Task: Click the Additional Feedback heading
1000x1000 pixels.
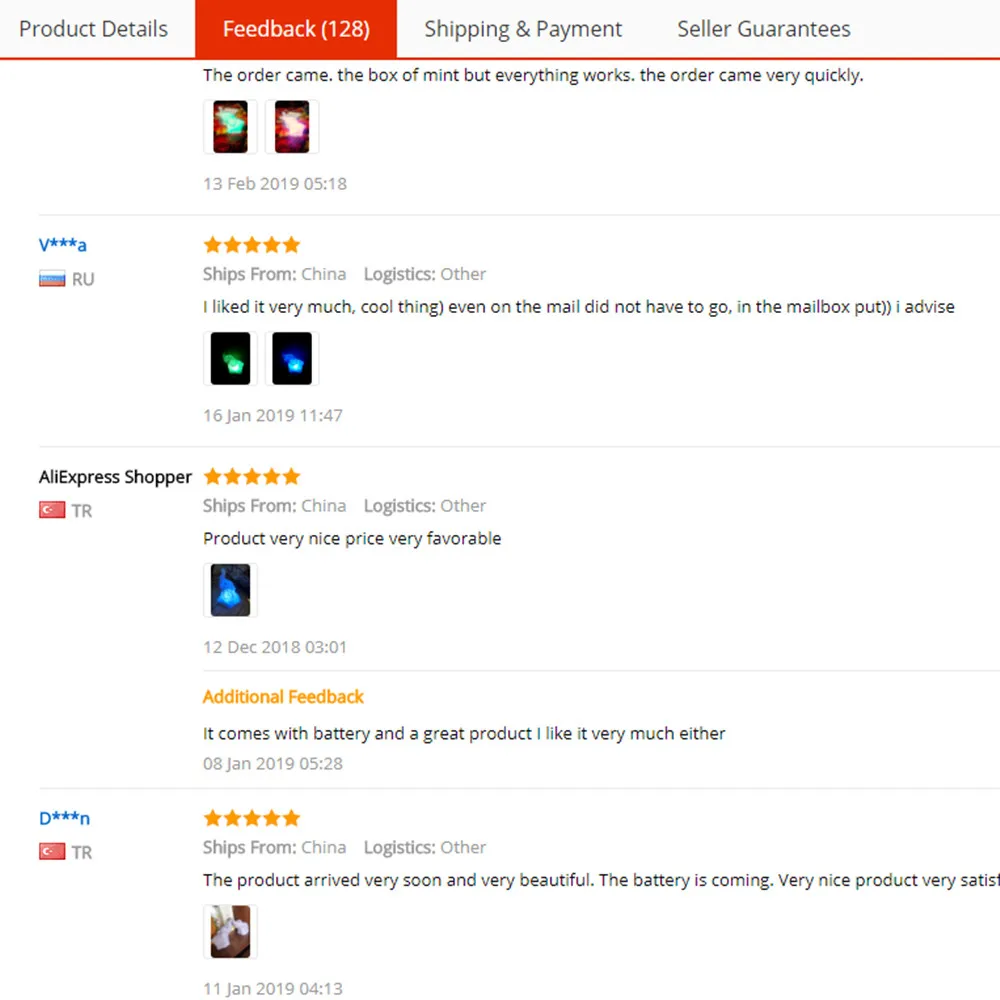Action: click(283, 697)
